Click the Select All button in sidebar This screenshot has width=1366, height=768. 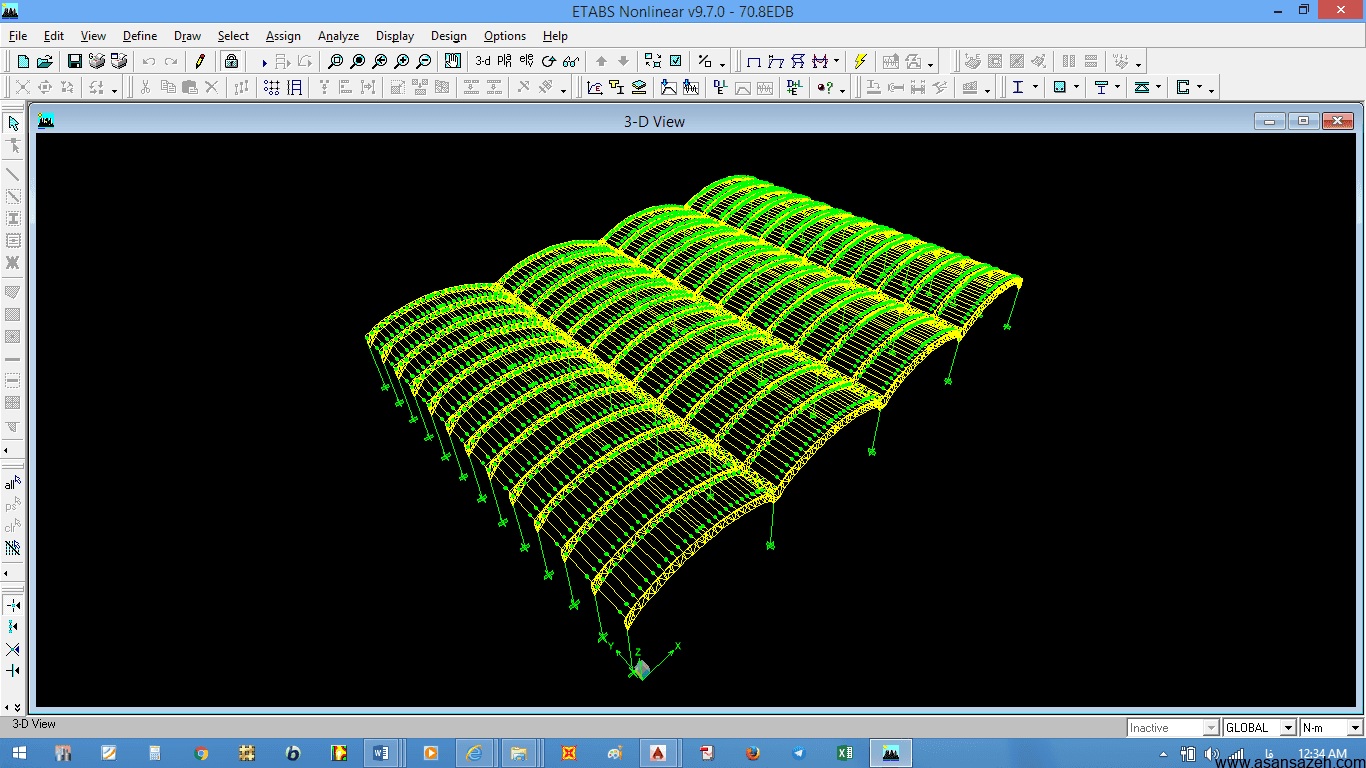coord(13,483)
